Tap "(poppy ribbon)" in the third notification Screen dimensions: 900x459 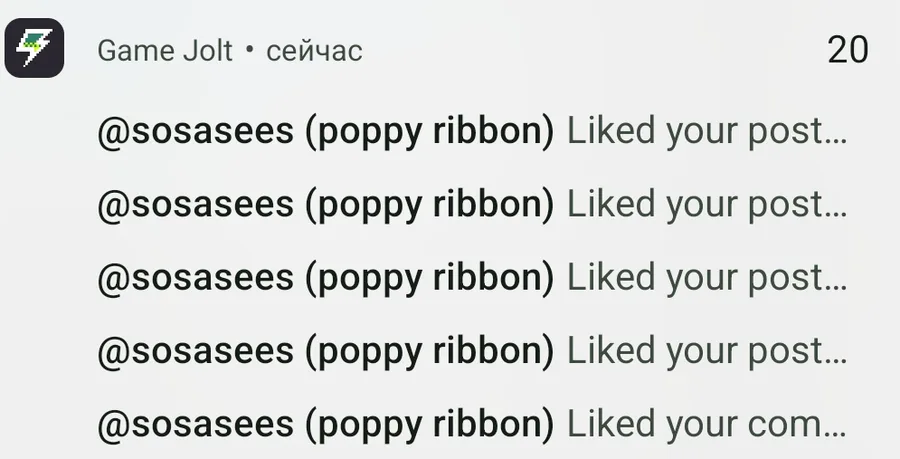[429, 279]
